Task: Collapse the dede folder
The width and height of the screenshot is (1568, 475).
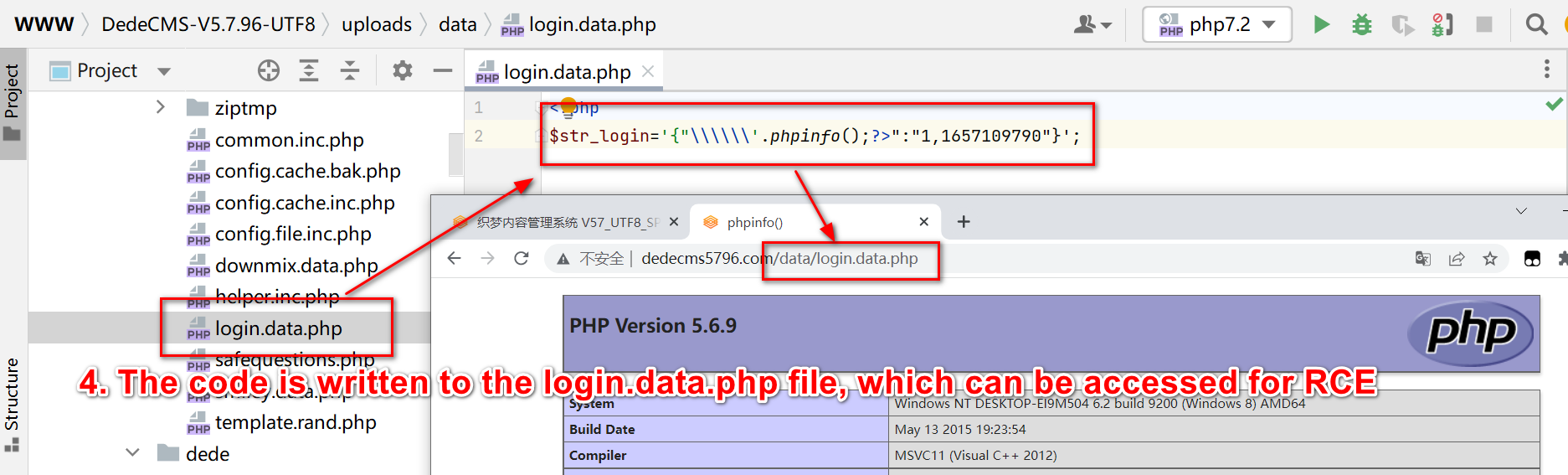Action: pyautogui.click(x=132, y=453)
